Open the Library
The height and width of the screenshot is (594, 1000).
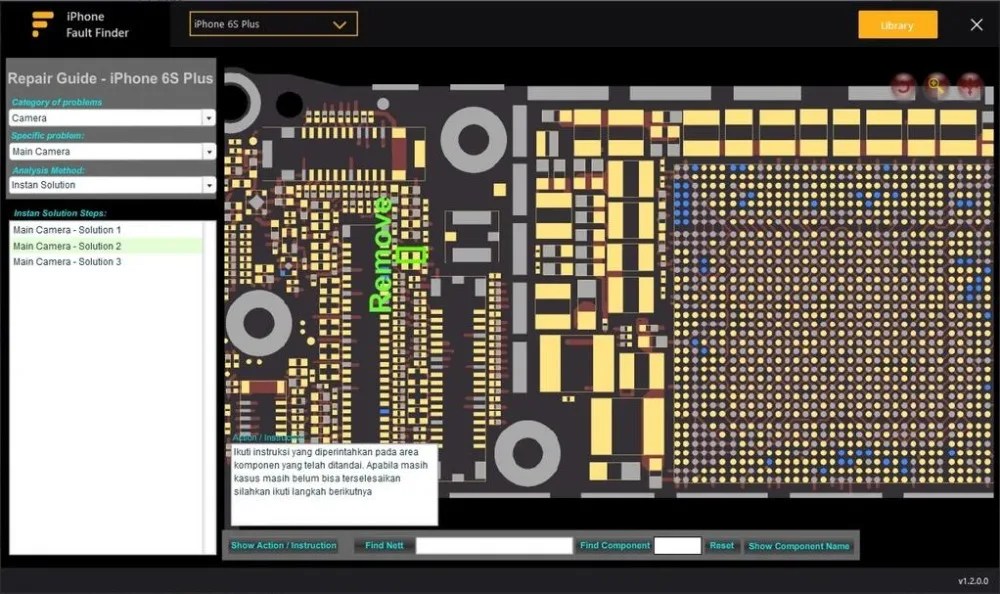(x=897, y=25)
